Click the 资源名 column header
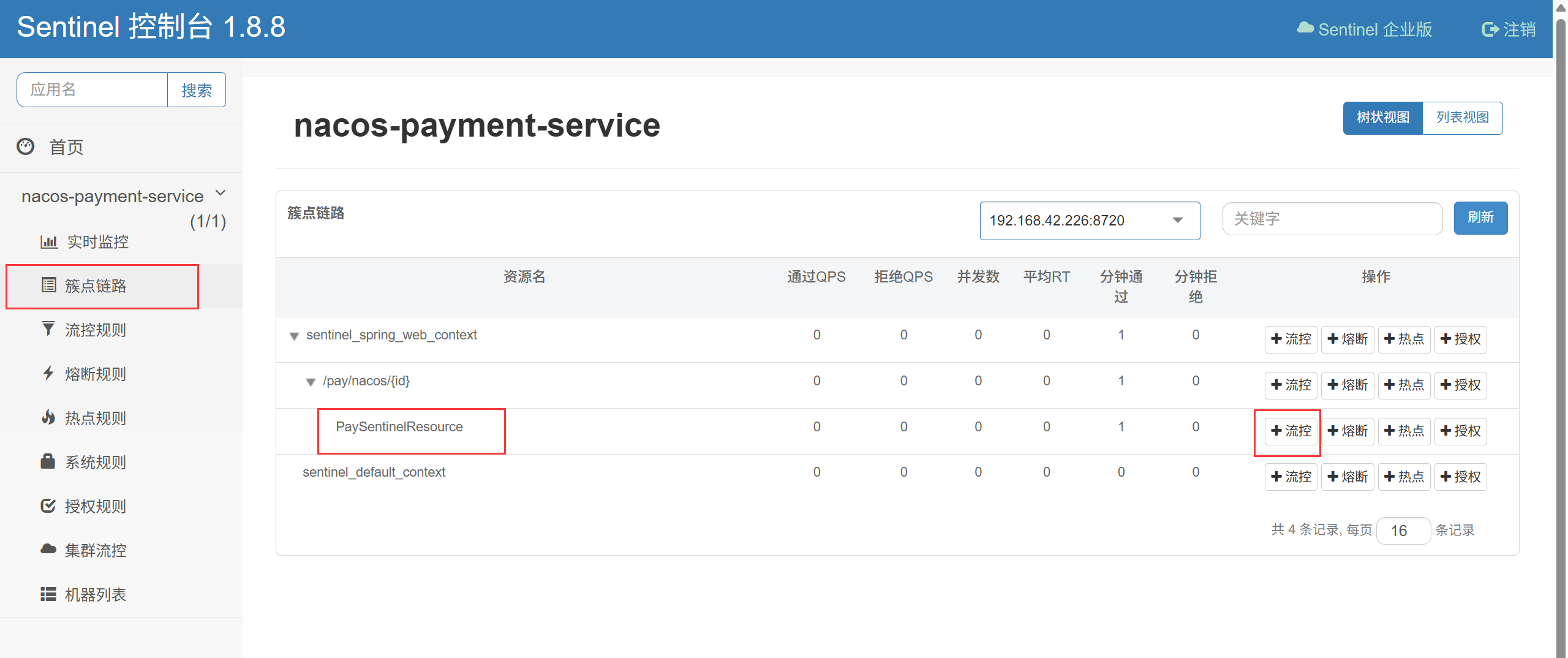The image size is (1568, 658). 524,277
